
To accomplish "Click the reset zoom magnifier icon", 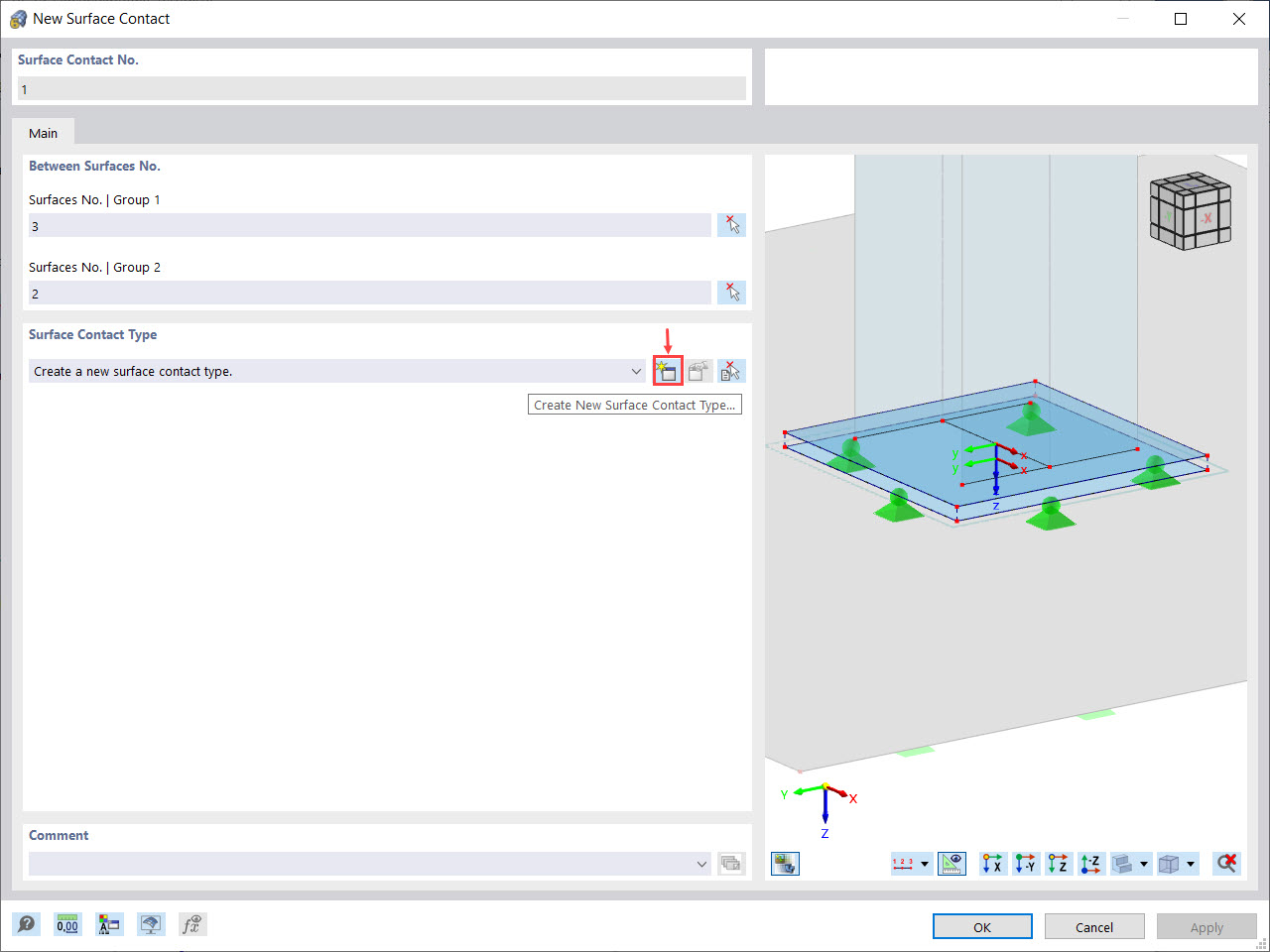I will pyautogui.click(x=1227, y=864).
